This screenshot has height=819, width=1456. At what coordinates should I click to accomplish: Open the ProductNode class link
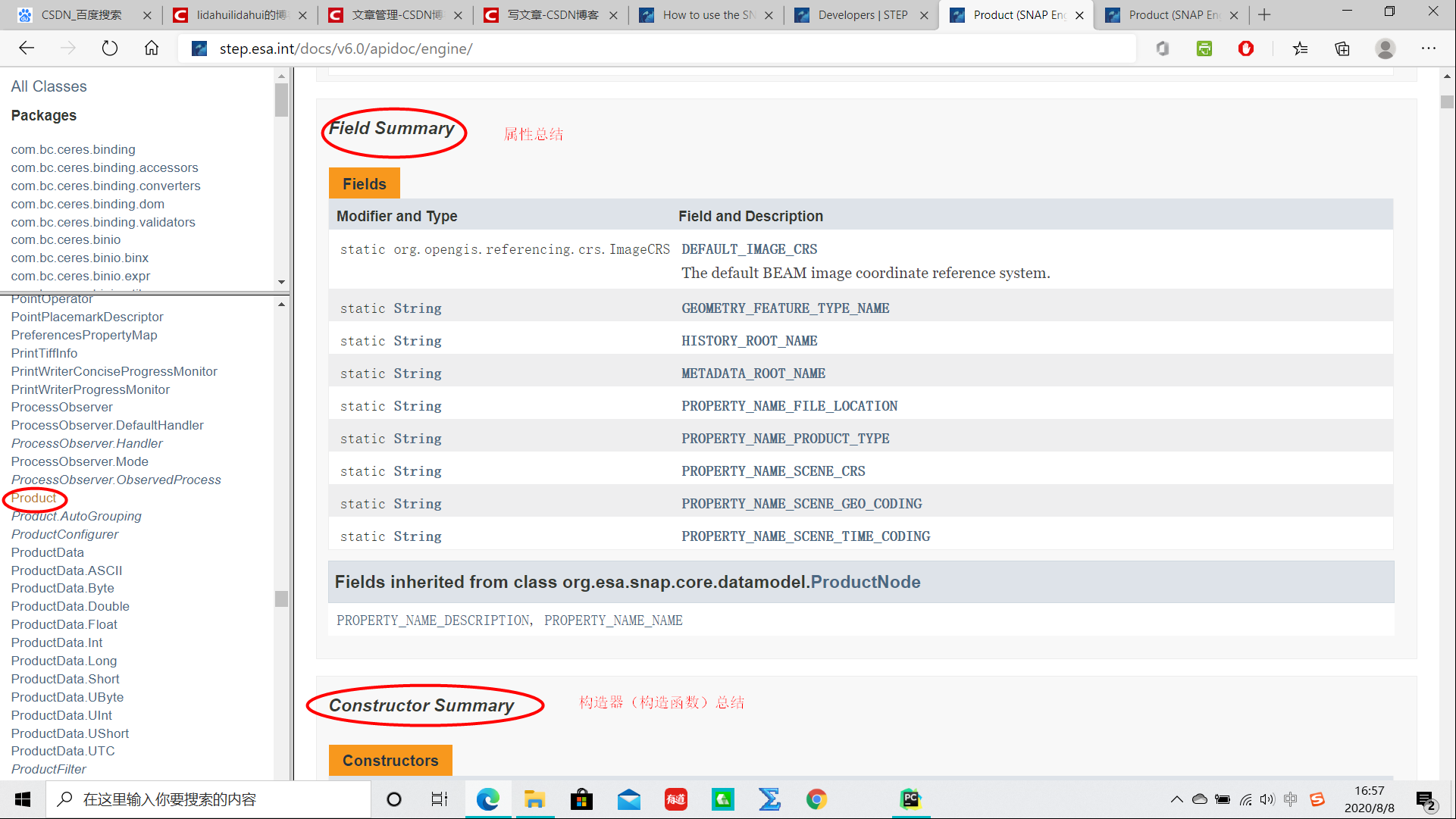[866, 582]
